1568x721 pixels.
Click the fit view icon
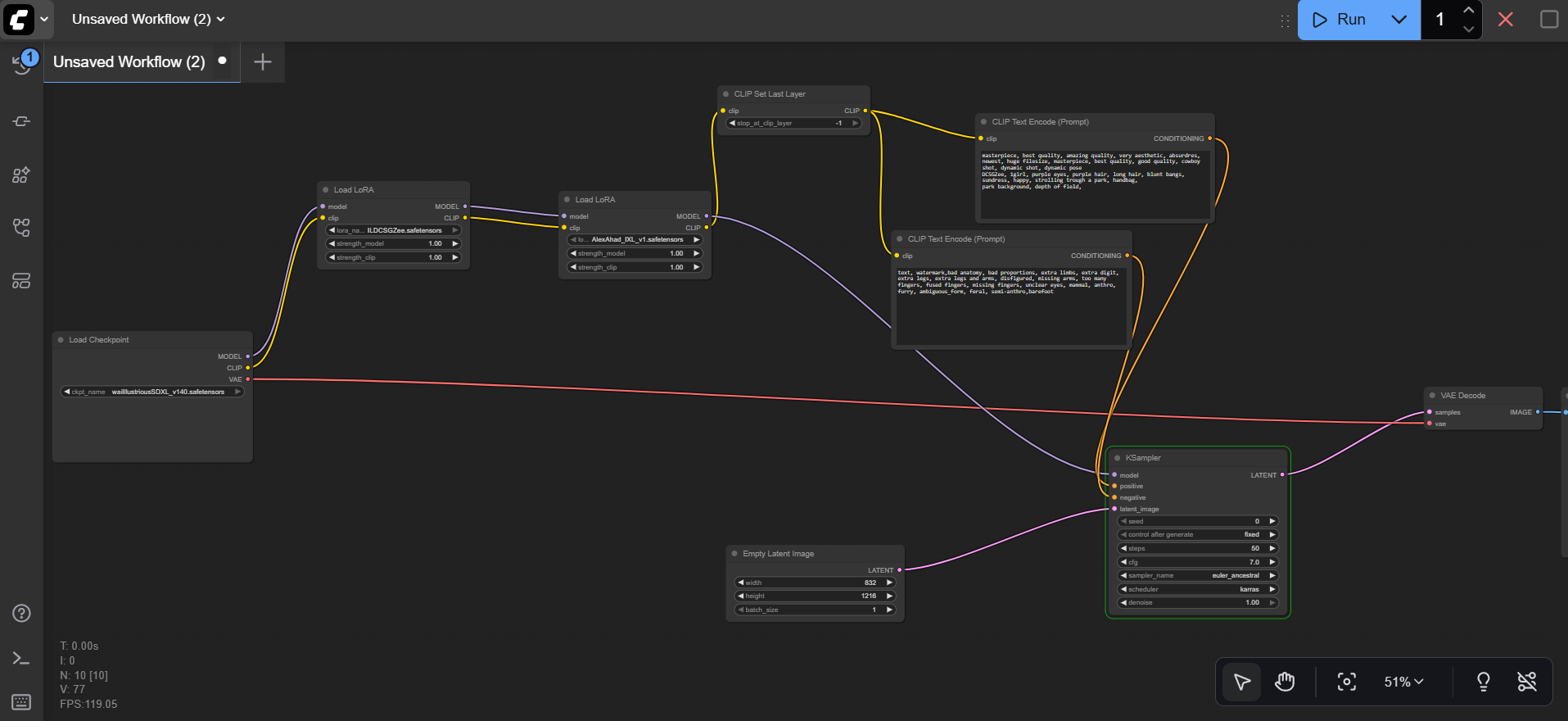point(1346,682)
